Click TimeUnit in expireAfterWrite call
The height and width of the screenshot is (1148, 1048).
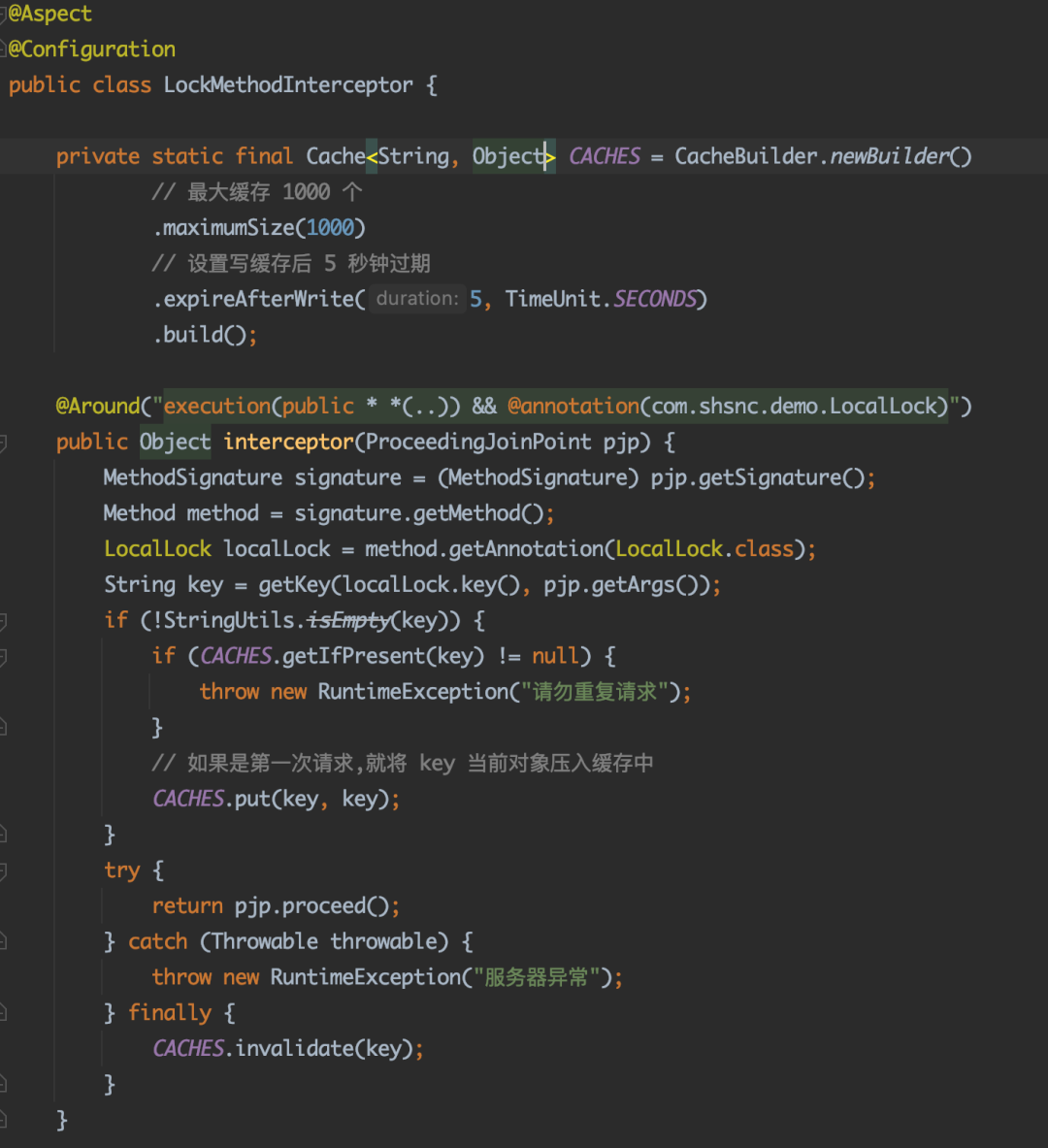point(553,299)
